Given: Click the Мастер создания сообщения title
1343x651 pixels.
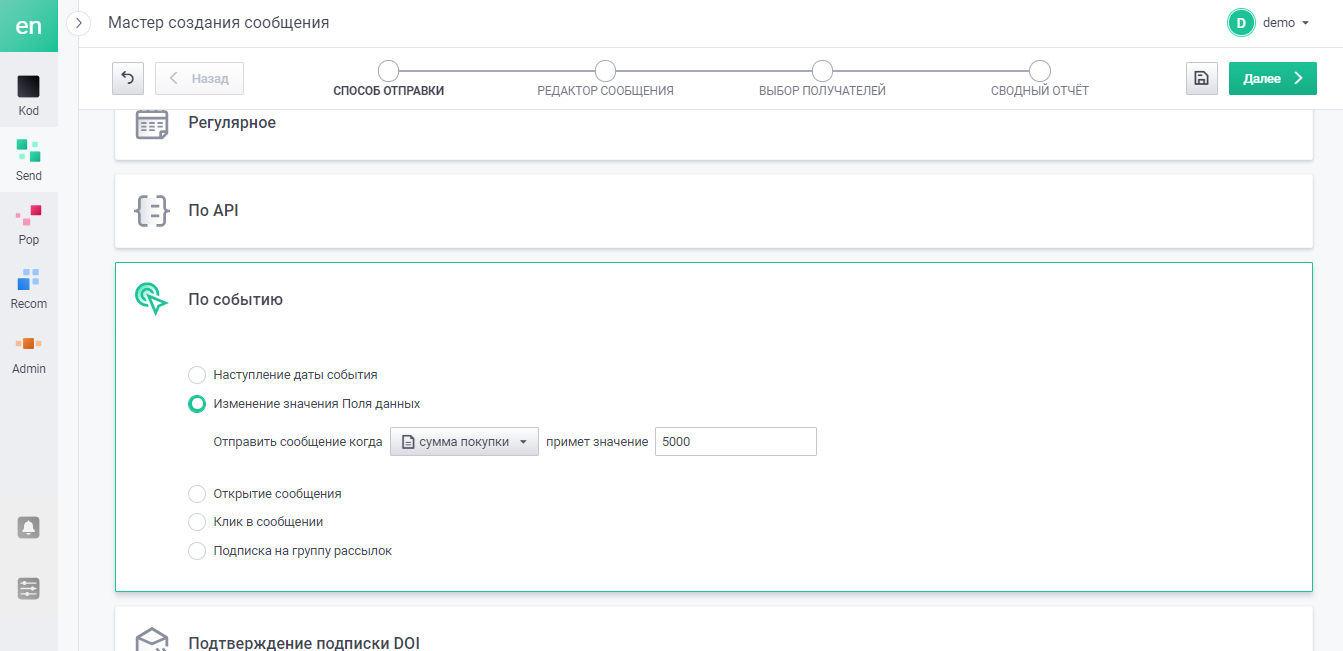Looking at the screenshot, I should tap(218, 22).
